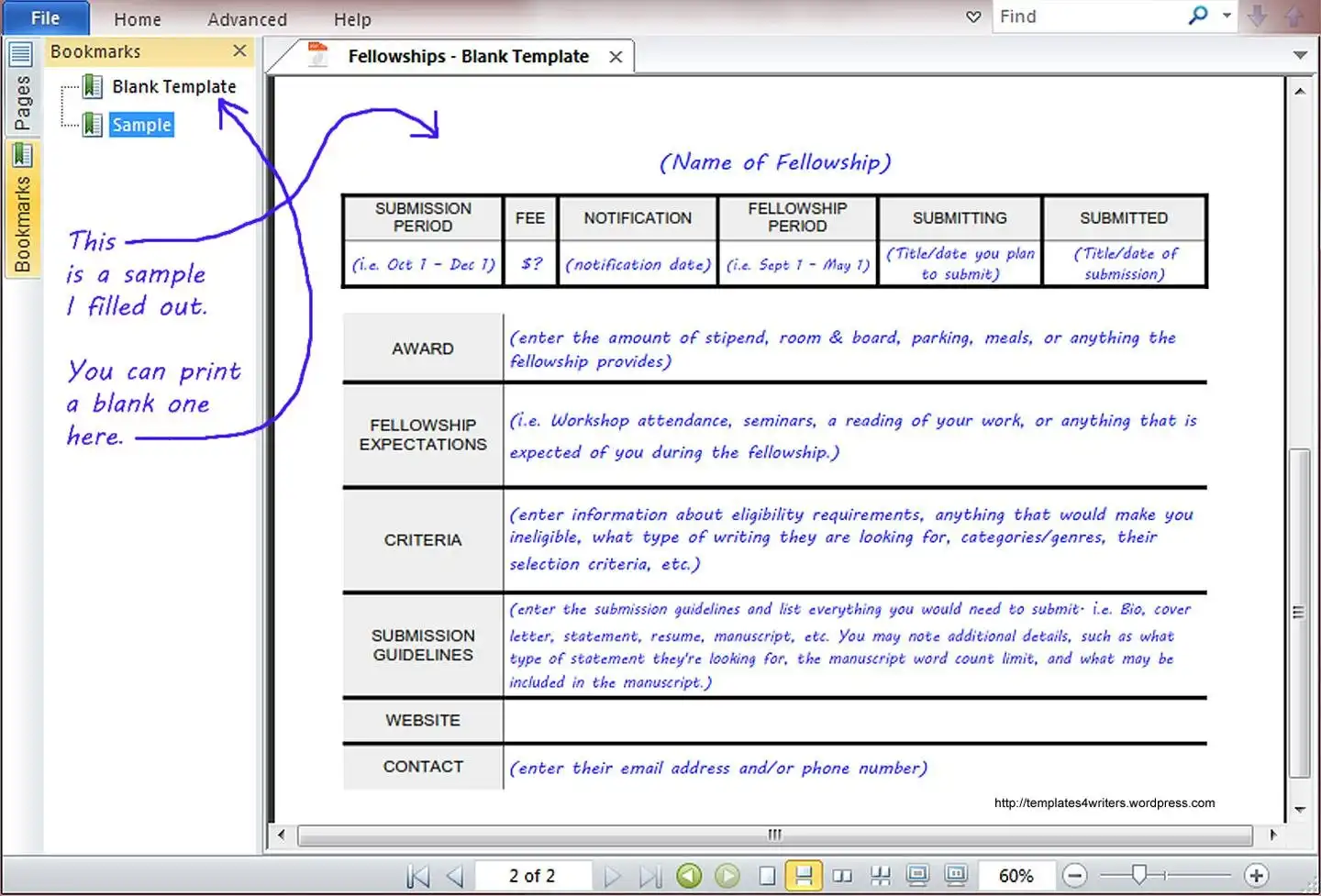Image resolution: width=1321 pixels, height=896 pixels.
Task: Switch to continuous facing pages view
Action: click(x=881, y=876)
